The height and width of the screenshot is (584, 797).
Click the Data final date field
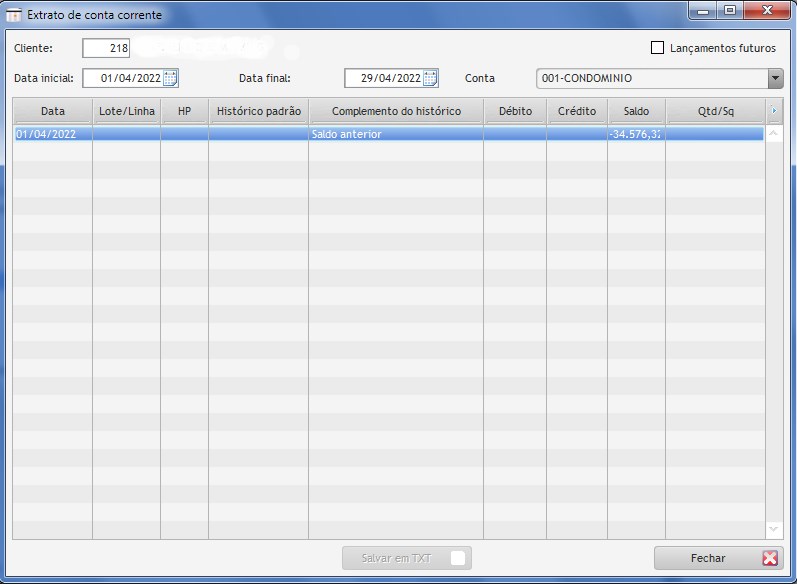click(383, 79)
